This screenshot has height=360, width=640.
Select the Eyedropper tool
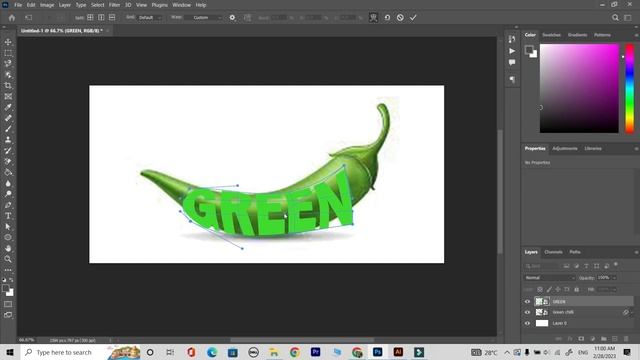[x=8, y=107]
